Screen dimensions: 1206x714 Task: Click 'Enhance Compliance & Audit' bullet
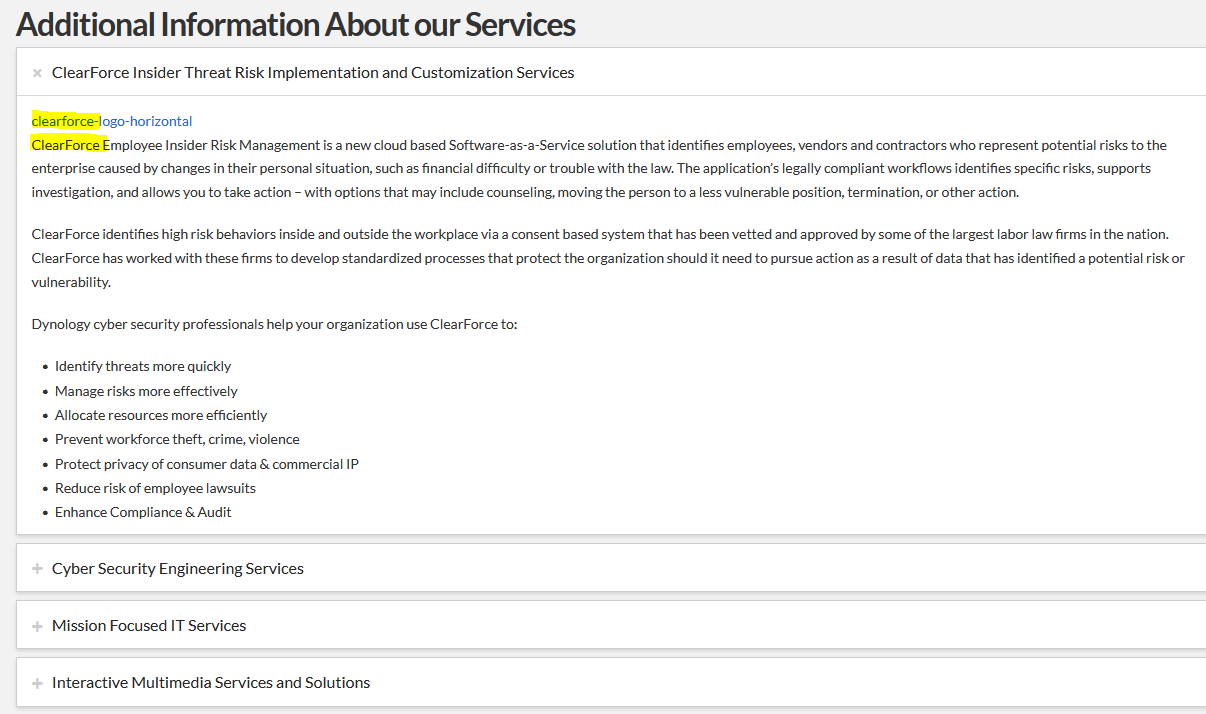143,512
